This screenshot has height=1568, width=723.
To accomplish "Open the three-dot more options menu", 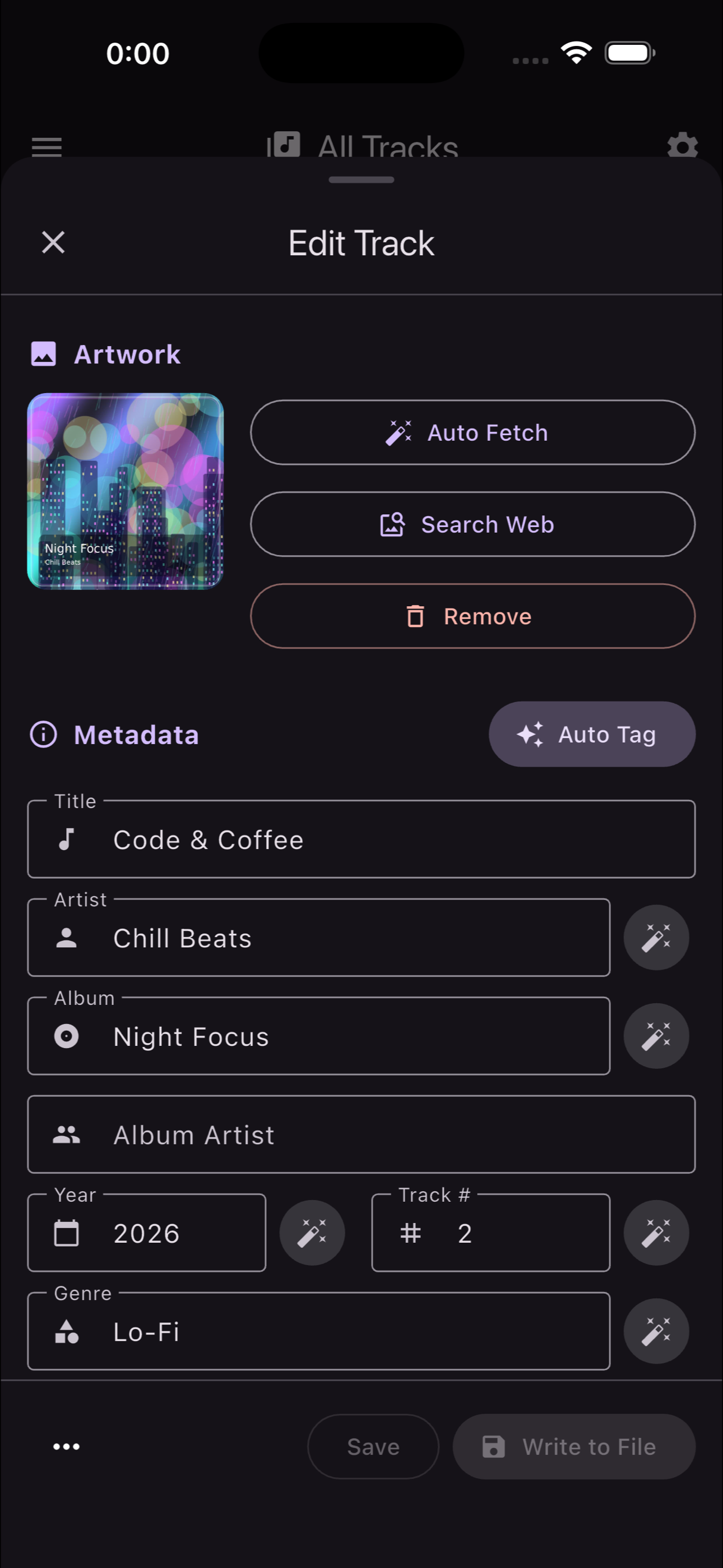I will click(66, 1446).
